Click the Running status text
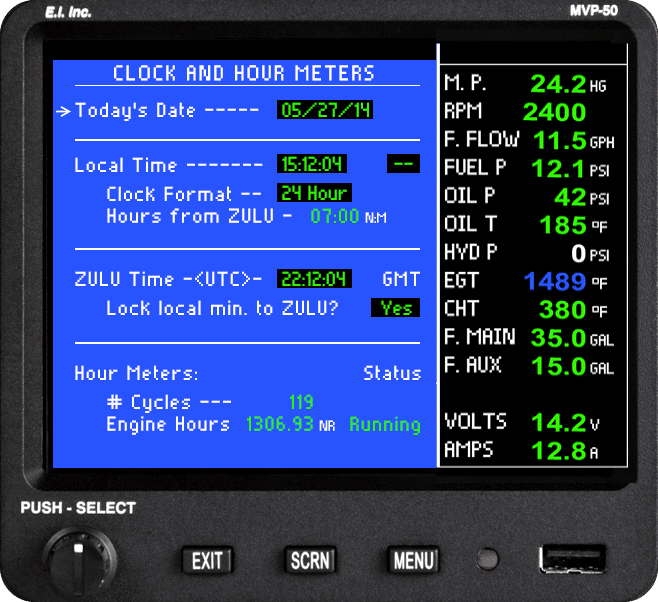Screen dimensions: 658x602 tap(385, 425)
